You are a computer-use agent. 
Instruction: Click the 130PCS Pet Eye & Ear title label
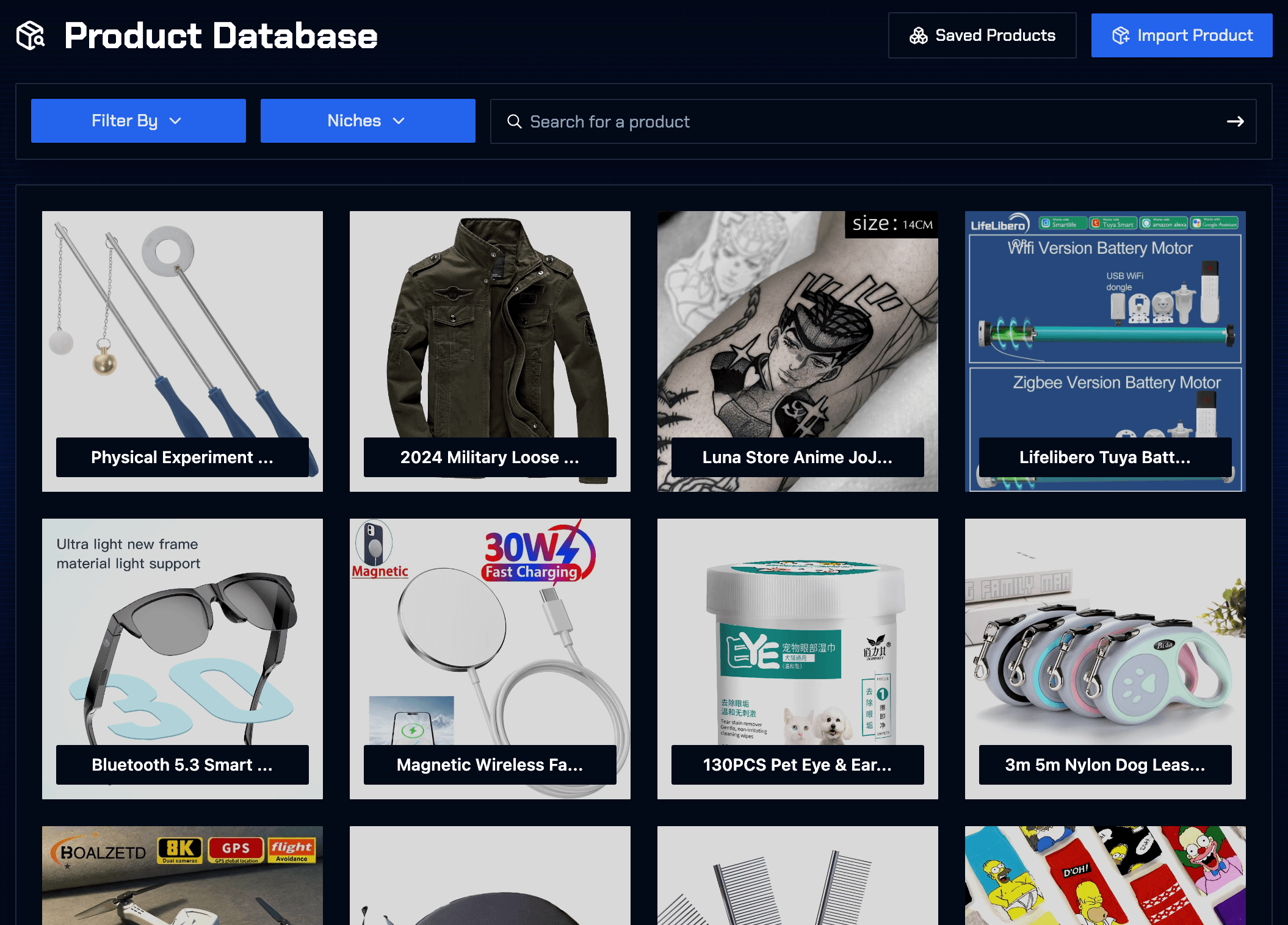798,765
